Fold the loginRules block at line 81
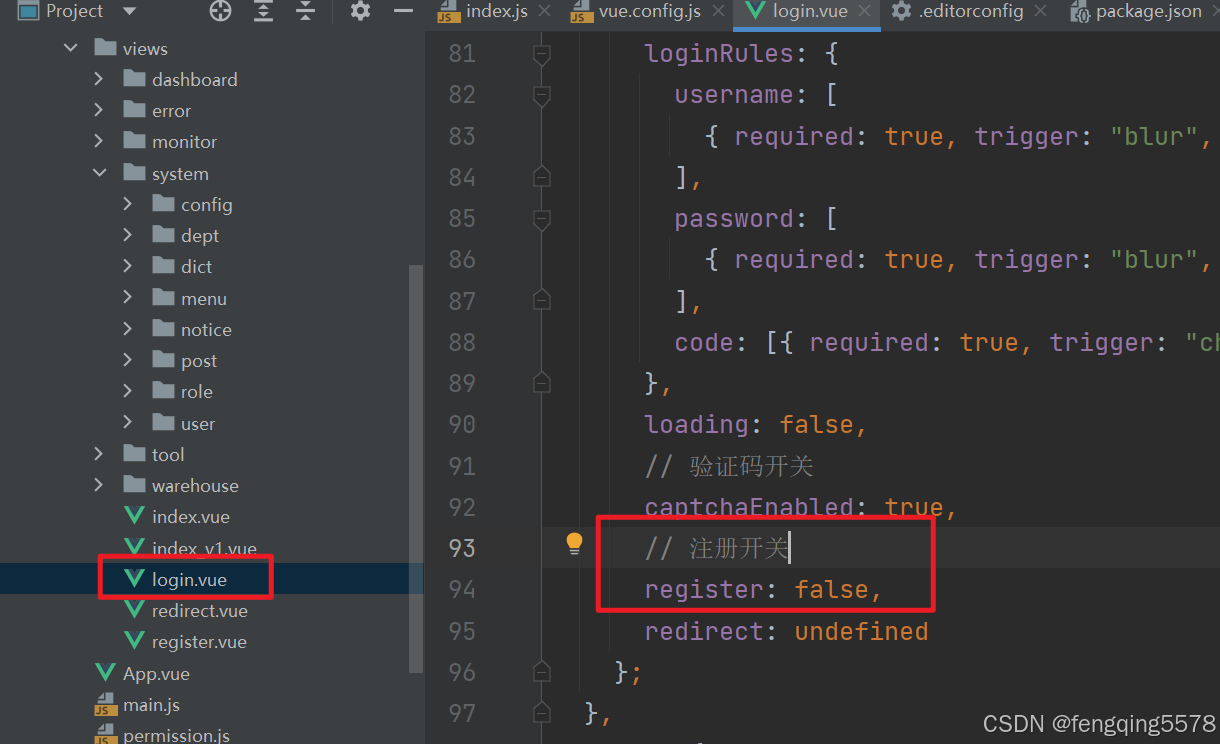 (x=542, y=54)
